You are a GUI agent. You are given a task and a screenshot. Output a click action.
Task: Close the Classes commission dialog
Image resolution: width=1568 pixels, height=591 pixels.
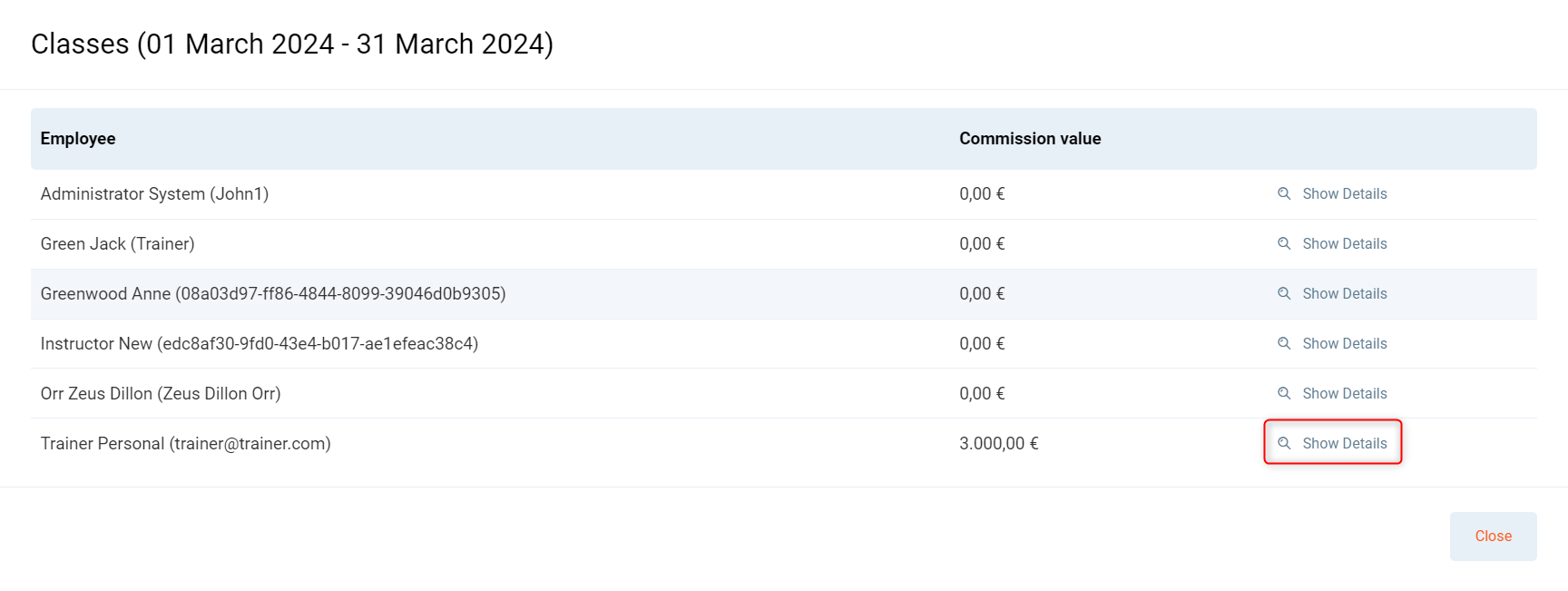point(1493,536)
